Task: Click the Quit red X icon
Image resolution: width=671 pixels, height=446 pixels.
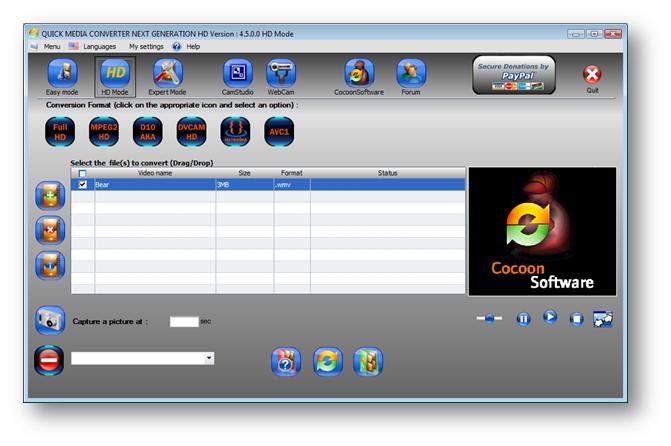Action: 592,74
